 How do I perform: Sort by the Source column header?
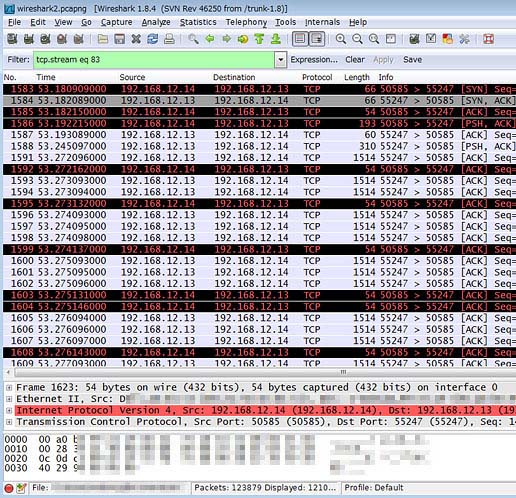(x=132, y=77)
